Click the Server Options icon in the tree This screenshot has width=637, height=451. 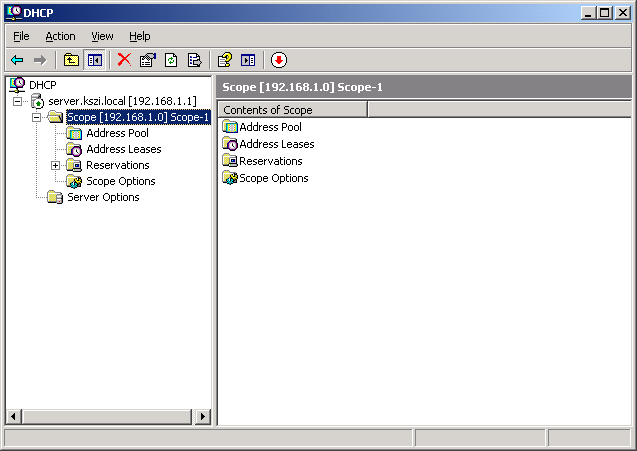click(55, 197)
